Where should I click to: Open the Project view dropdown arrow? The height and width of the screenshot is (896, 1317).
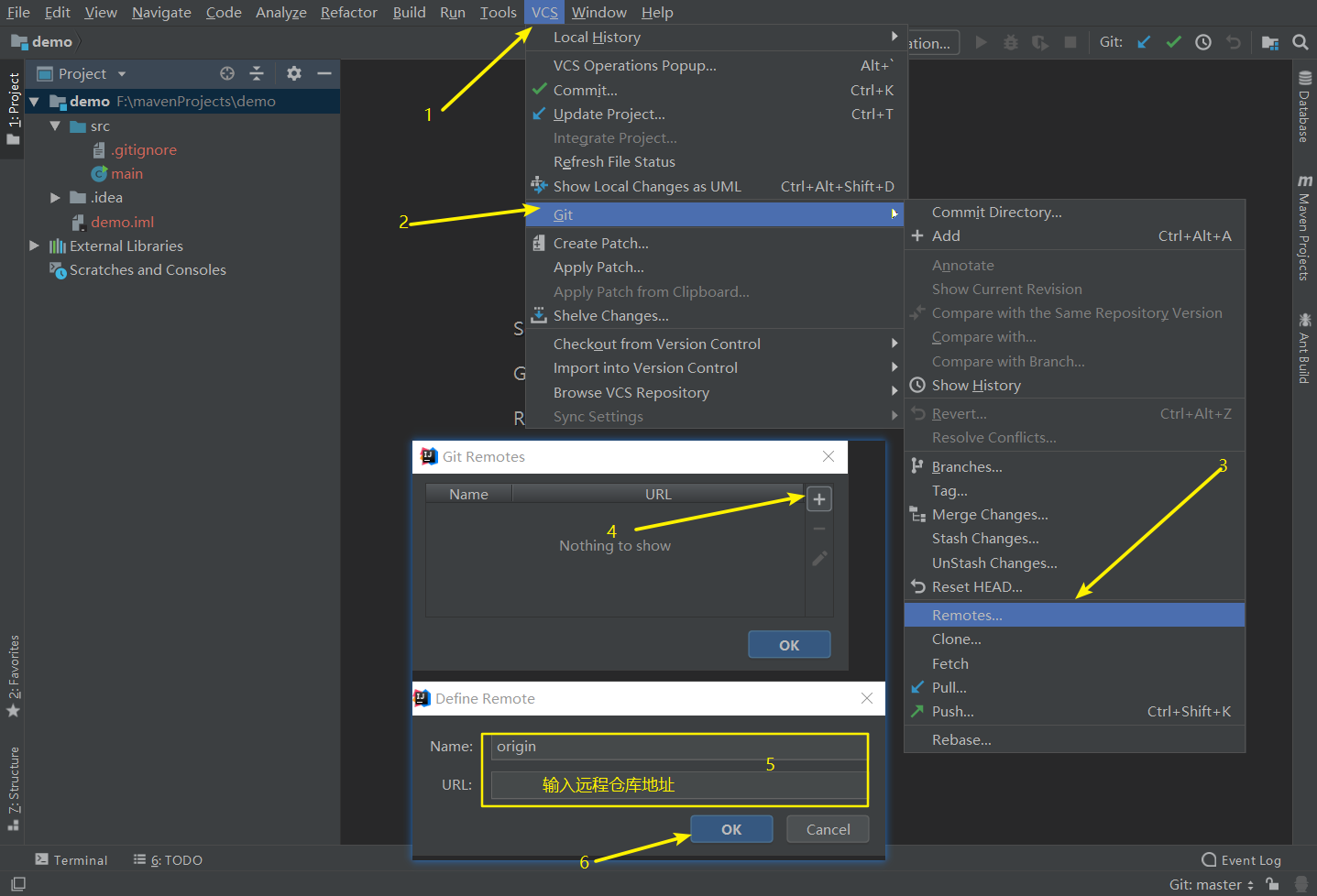pos(122,74)
